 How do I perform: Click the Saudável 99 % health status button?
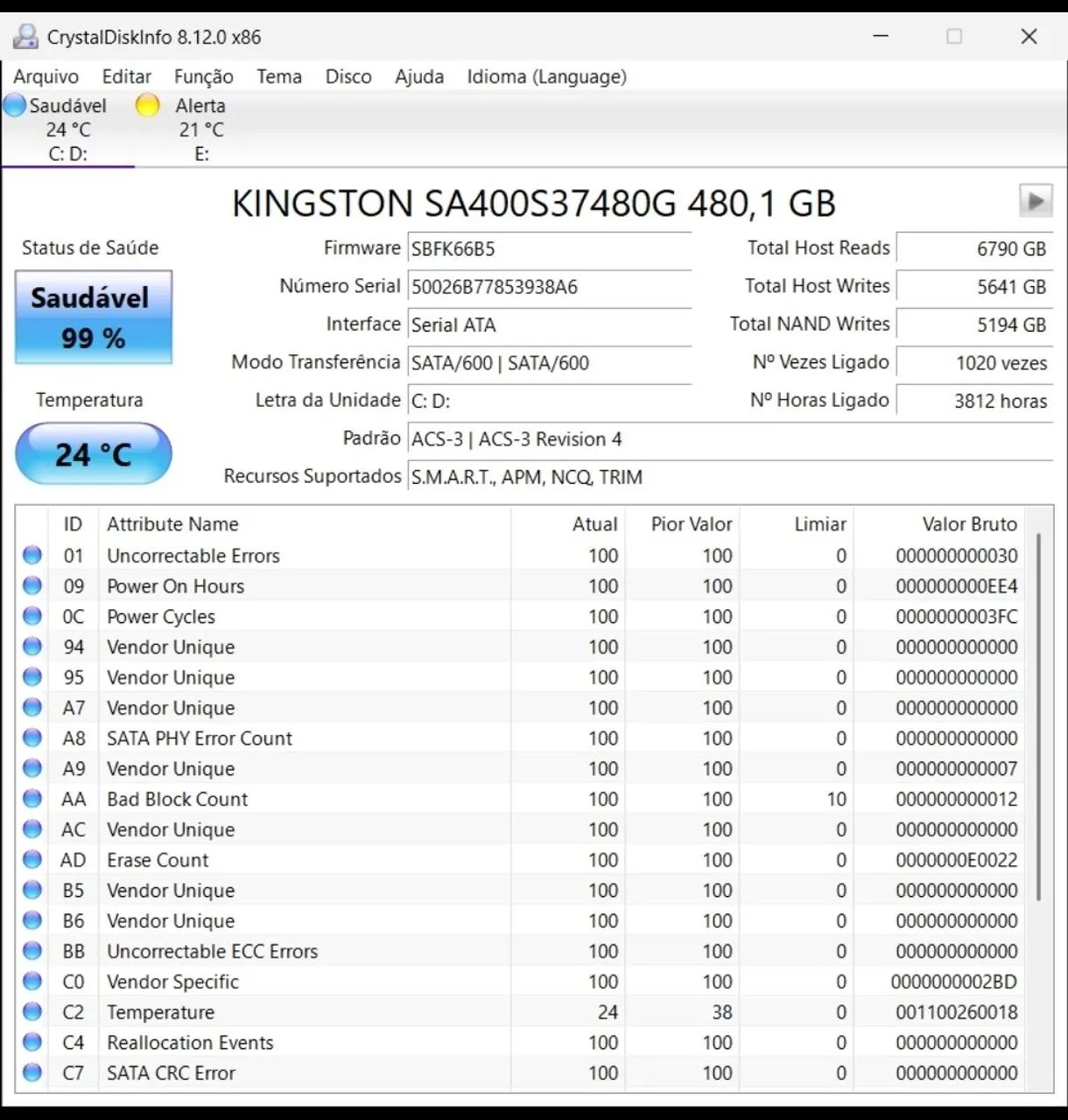[x=94, y=317]
